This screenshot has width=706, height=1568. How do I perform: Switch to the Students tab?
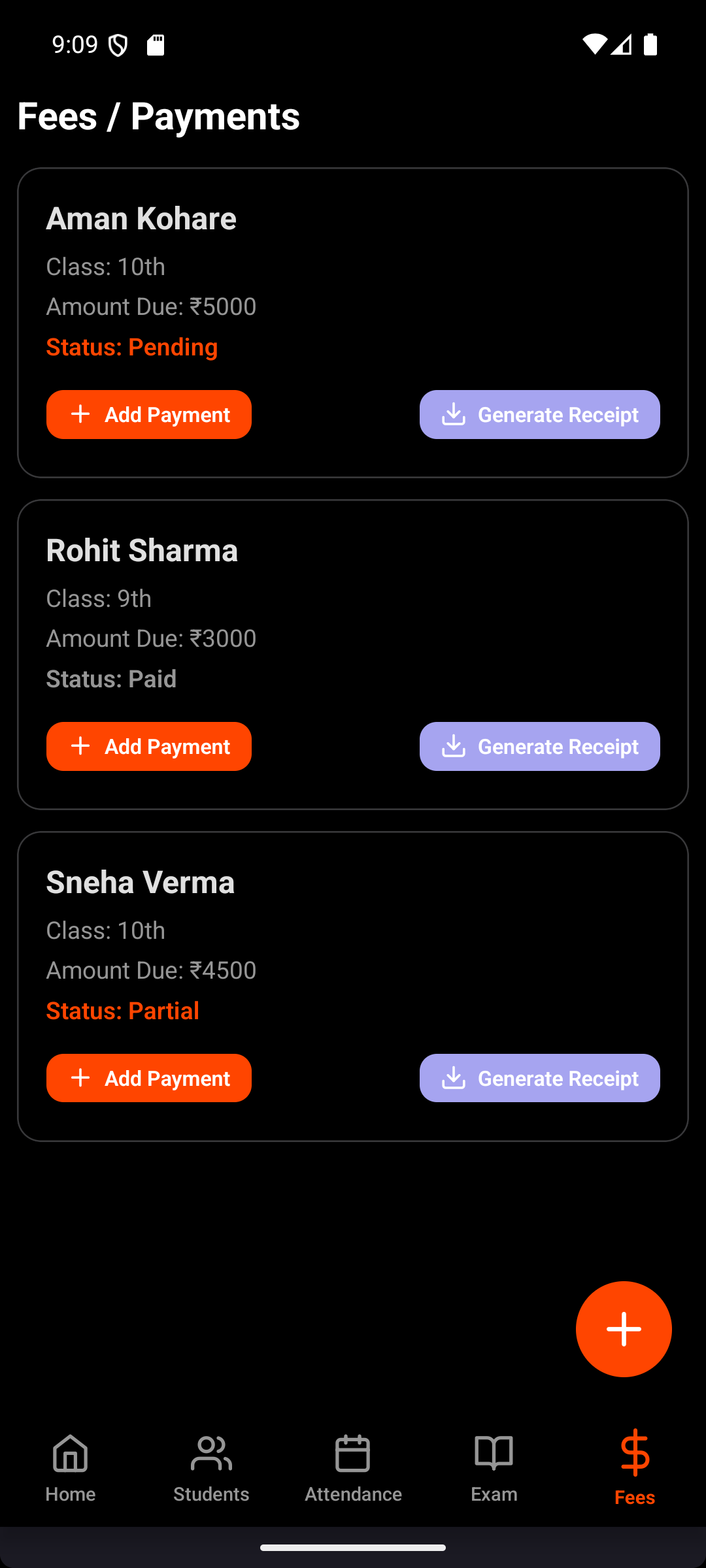pos(211,1467)
